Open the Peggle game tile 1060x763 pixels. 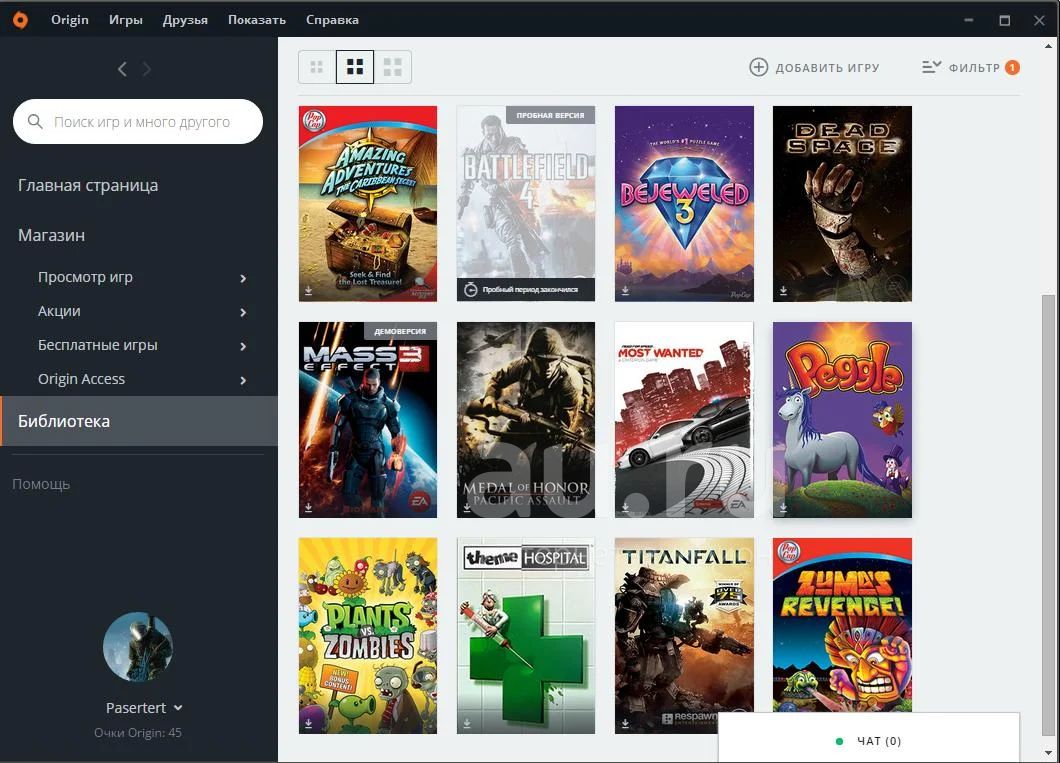[x=842, y=420]
